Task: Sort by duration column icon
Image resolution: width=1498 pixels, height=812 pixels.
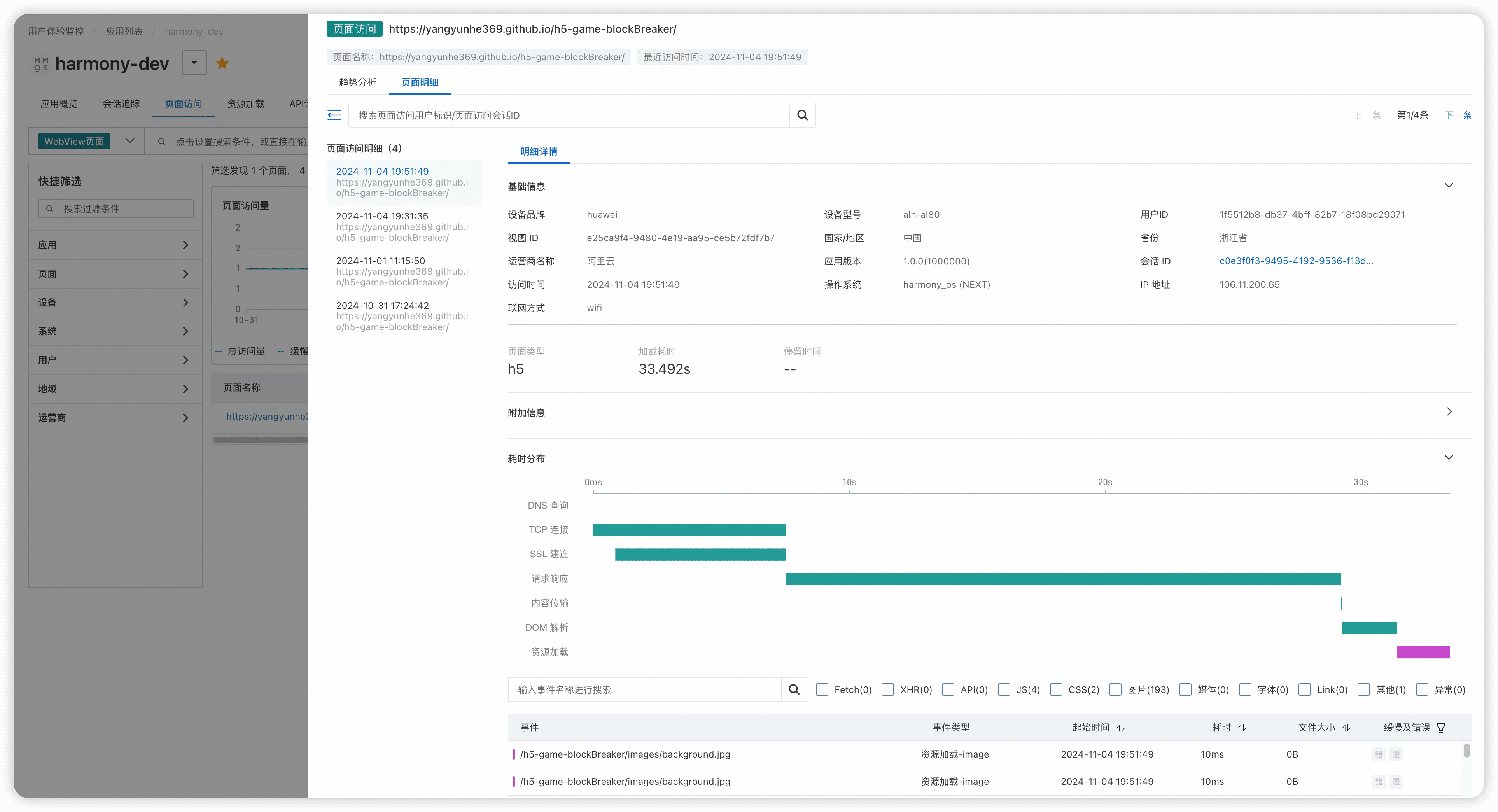Action: pos(1242,728)
